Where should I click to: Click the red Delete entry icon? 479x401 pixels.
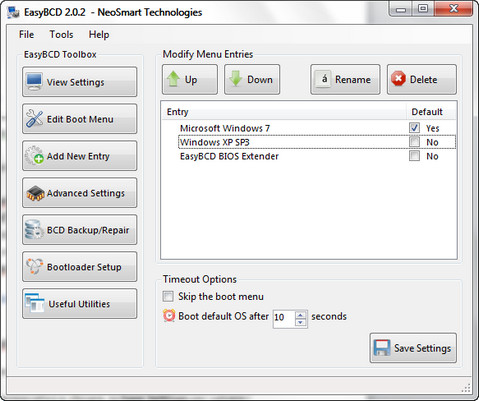coord(398,79)
